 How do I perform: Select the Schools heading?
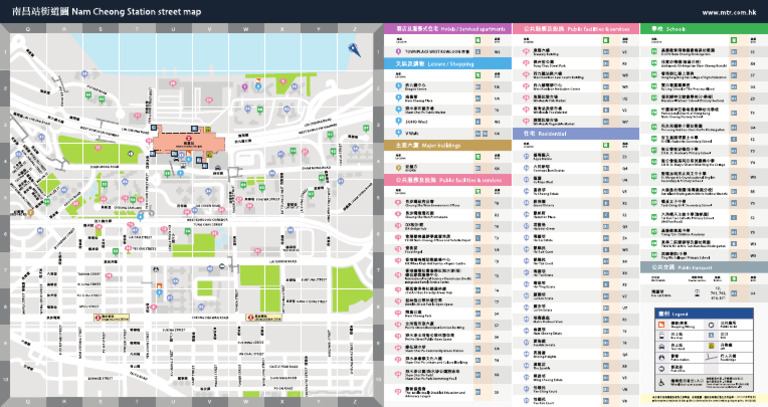click(x=704, y=29)
